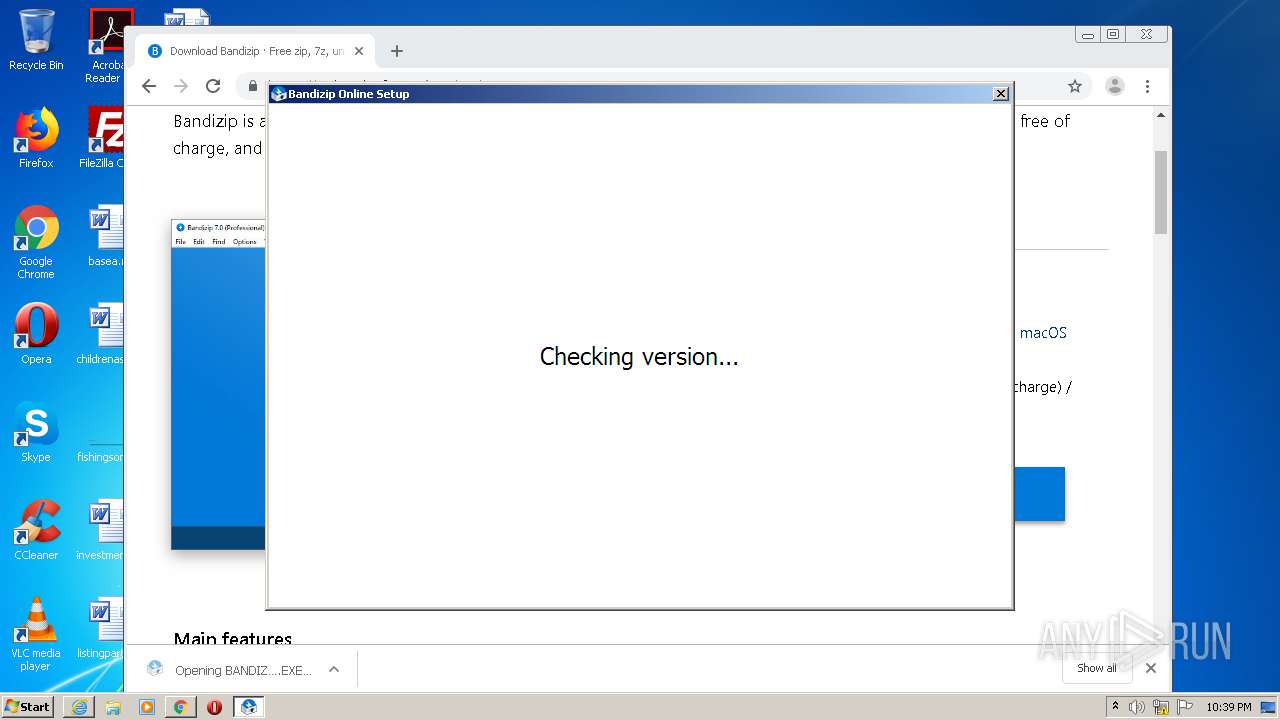Screen dimensions: 1280x720
Task: Open the Opera desktop shortcut
Action: [36, 334]
